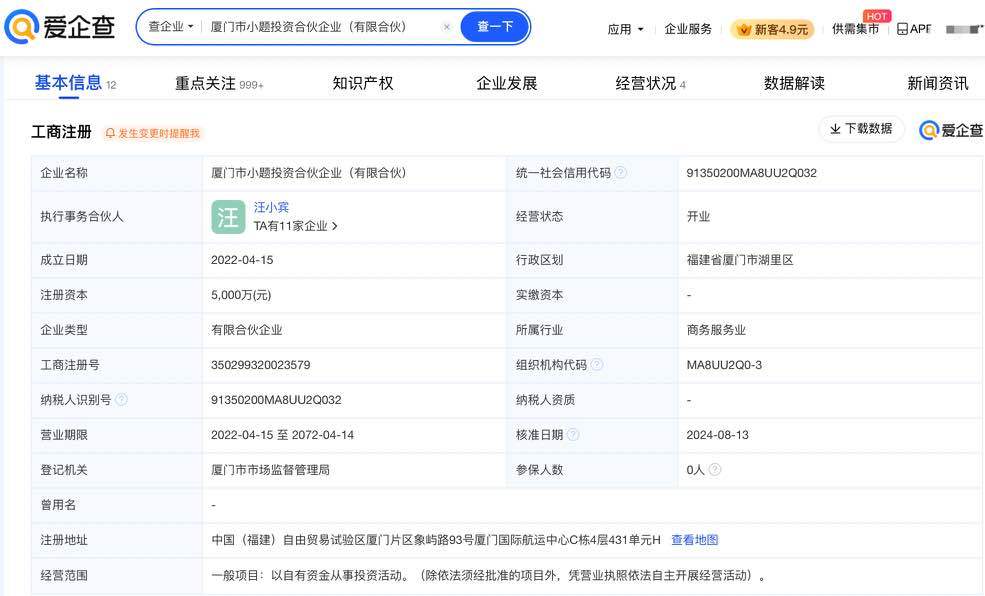Click the help icon next to 纳税人识别号
The height and width of the screenshot is (596, 985).
click(x=122, y=399)
